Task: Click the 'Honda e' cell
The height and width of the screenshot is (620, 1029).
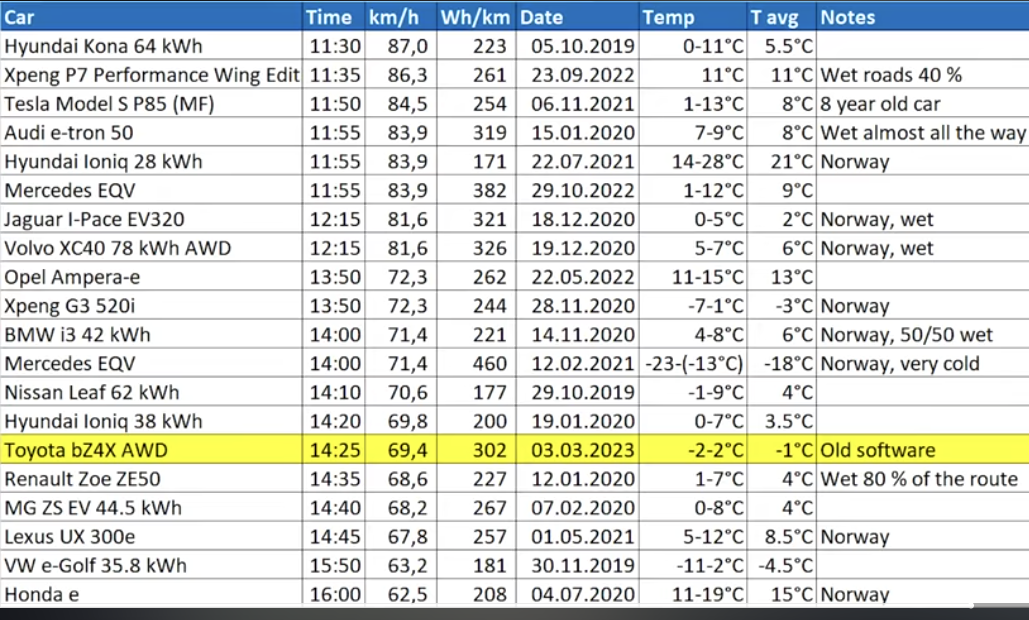Action: pyautogui.click(x=152, y=594)
